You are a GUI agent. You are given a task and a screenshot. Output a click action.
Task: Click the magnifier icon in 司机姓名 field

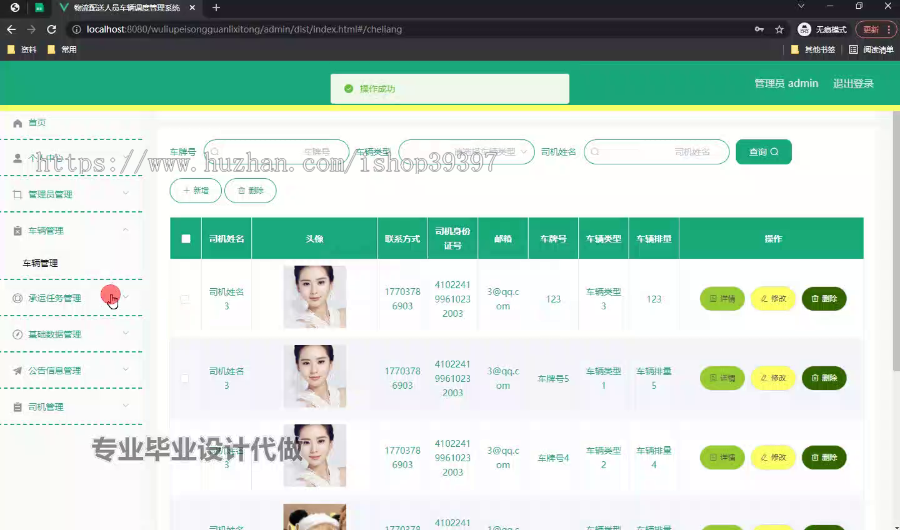(595, 152)
